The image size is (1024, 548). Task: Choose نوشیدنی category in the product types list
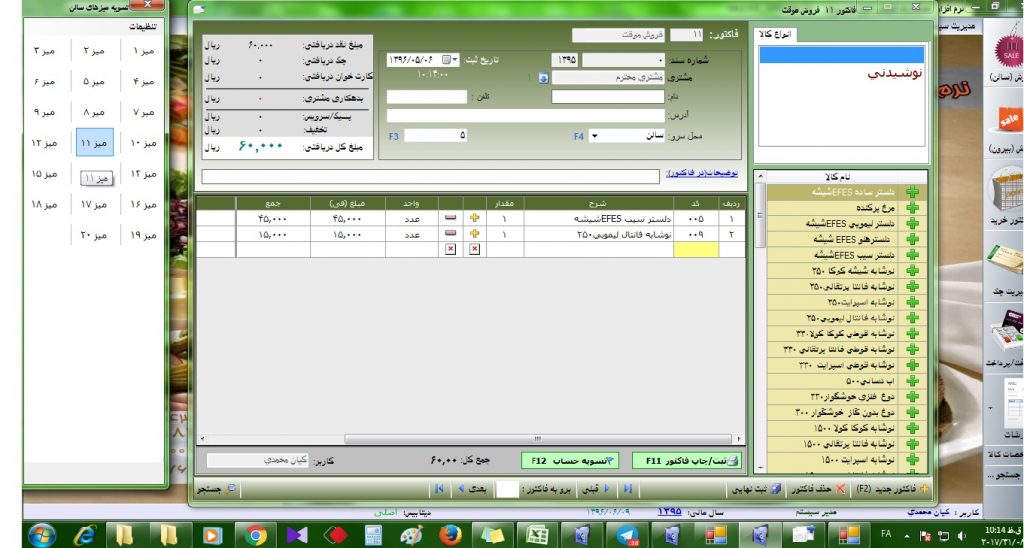(x=895, y=73)
